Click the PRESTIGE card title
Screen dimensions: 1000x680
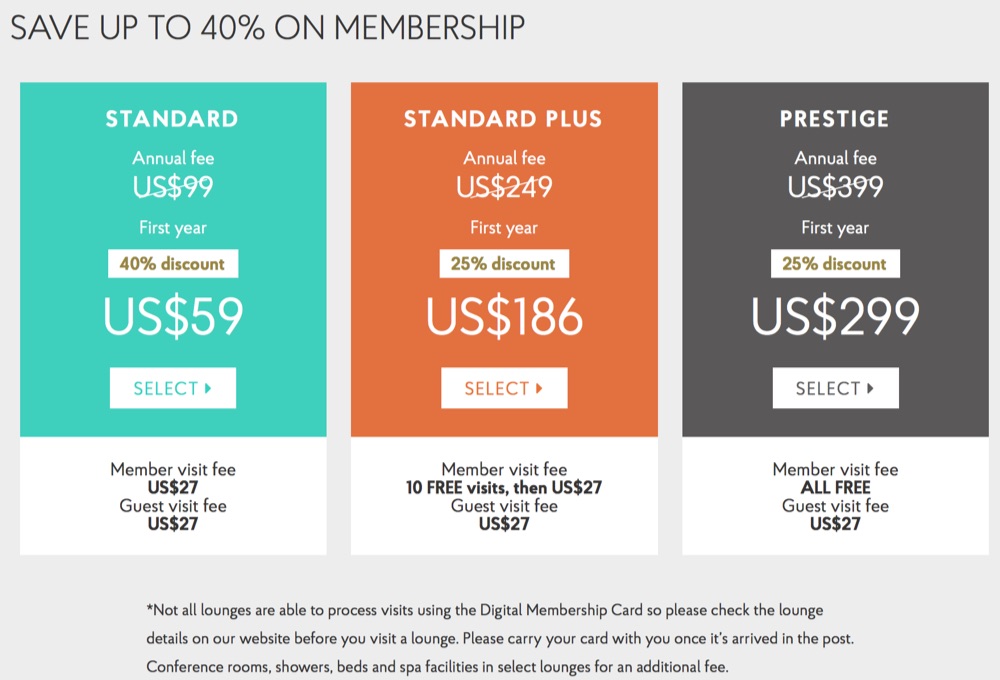pyautogui.click(x=835, y=120)
